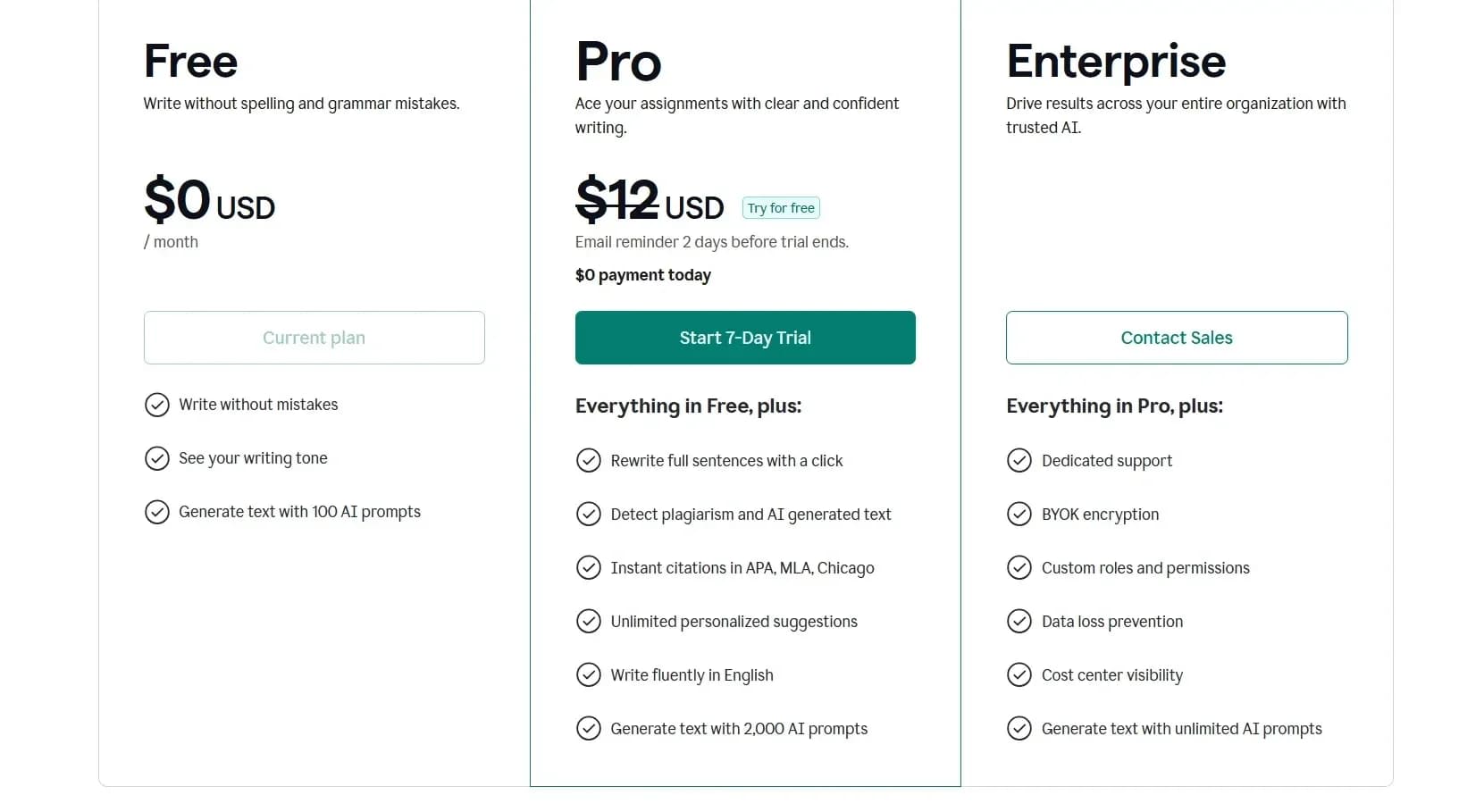Select the check icon next to "Data loss prevention"

tap(1019, 621)
